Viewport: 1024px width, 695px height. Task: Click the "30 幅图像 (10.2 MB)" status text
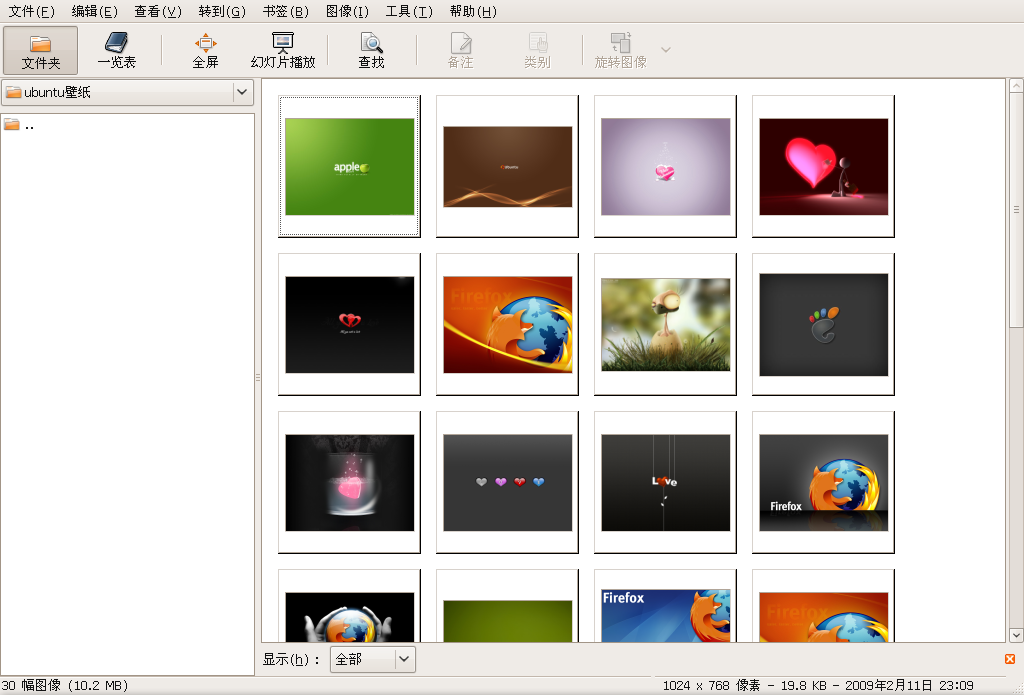pyautogui.click(x=65, y=685)
